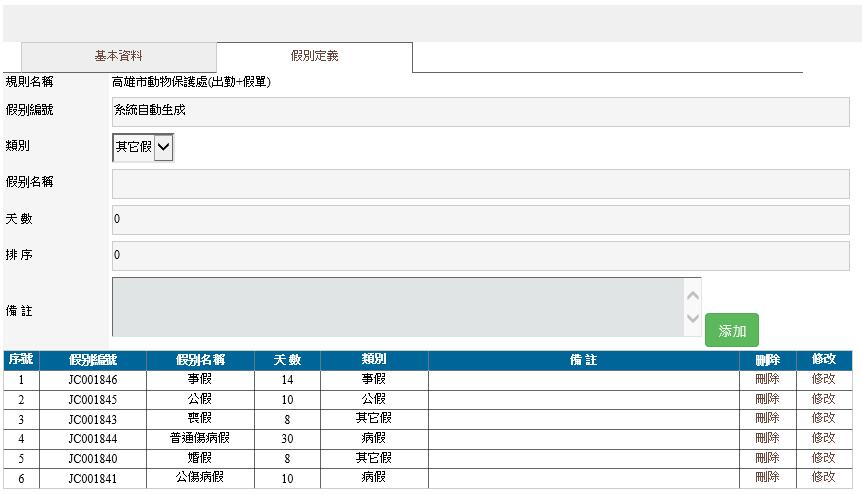The image size is (862, 495).
Task: Delete the 公傷病假 row JC001841
Action: 767,477
